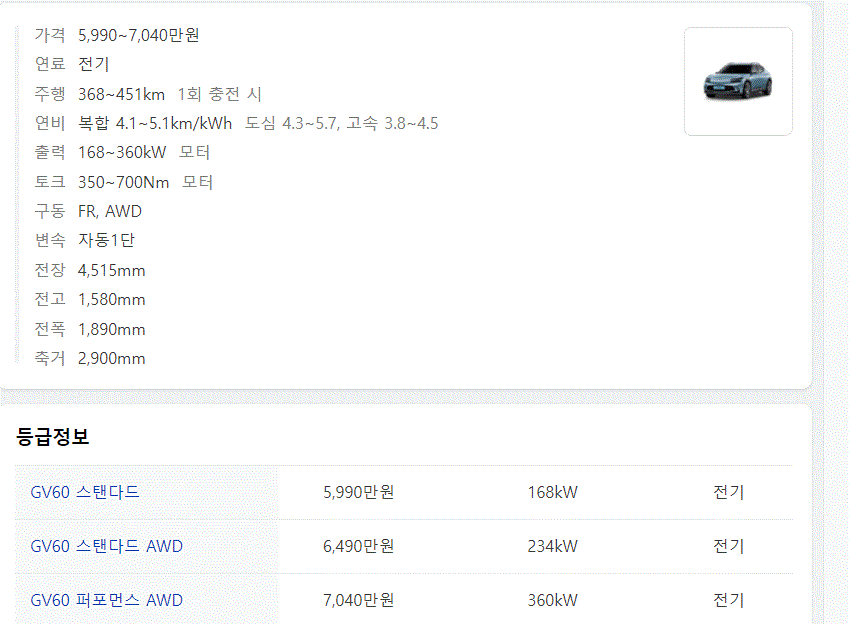
Task: Click the 1회 충전 시 note
Action: [x=220, y=94]
